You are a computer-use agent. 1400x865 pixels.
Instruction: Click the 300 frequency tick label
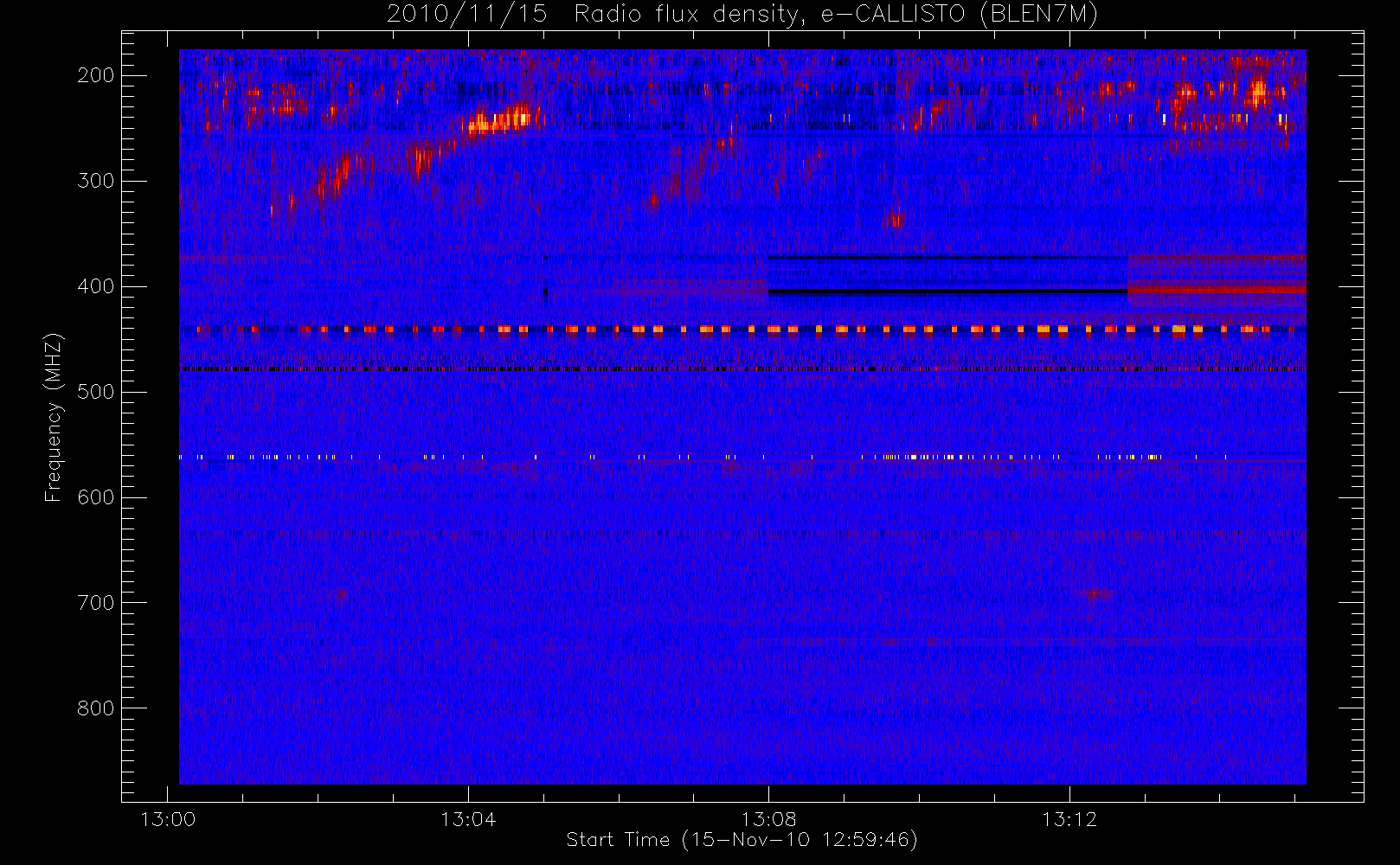click(x=96, y=181)
